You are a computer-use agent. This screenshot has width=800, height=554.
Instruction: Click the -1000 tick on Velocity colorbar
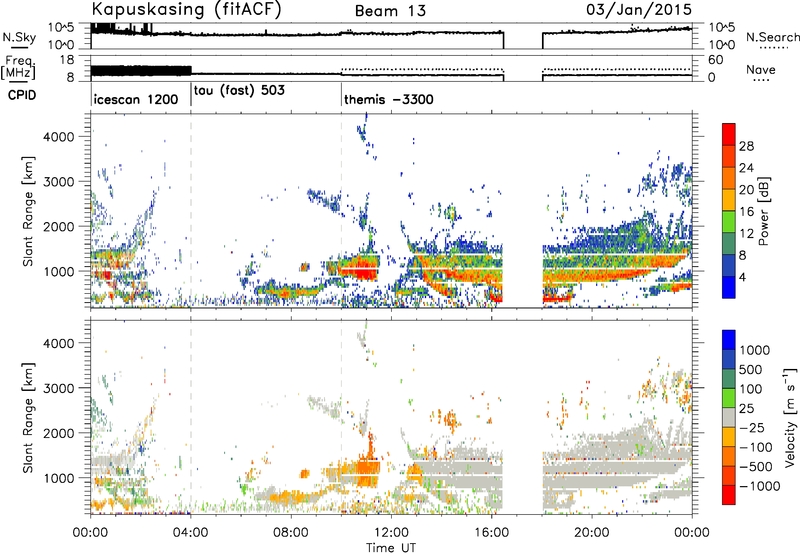(x=760, y=486)
